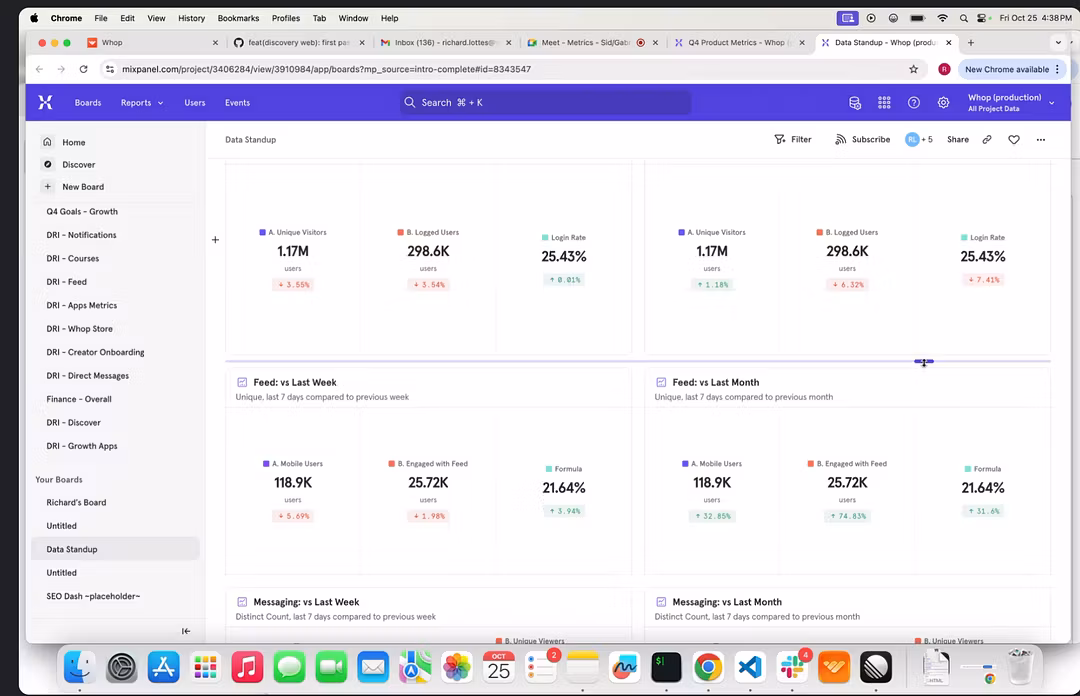Open the Whop (production) project switcher
The width and height of the screenshot is (1080, 696).
(1010, 102)
